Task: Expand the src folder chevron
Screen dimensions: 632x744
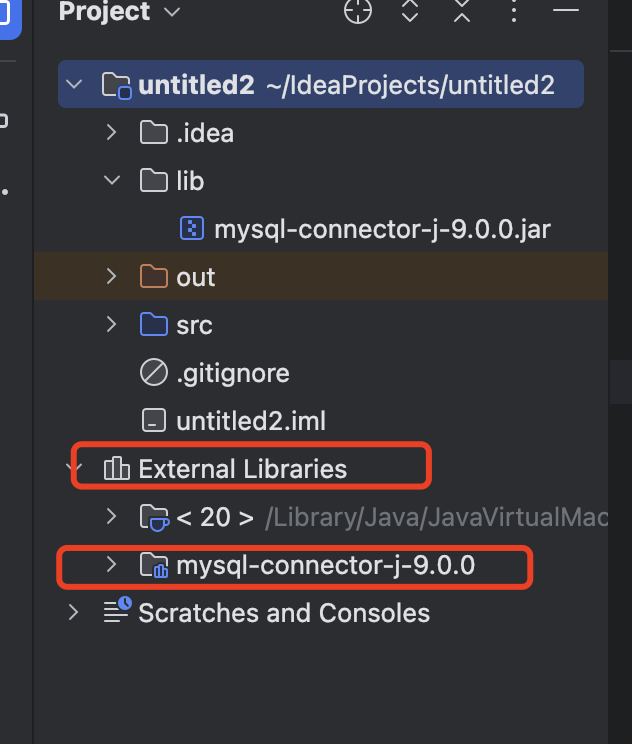Action: tap(112, 325)
